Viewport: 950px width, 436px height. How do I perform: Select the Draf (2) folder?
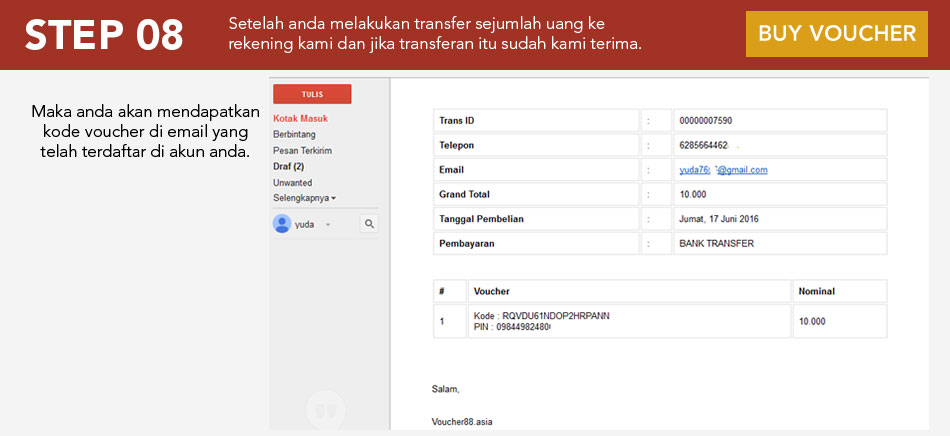point(288,166)
